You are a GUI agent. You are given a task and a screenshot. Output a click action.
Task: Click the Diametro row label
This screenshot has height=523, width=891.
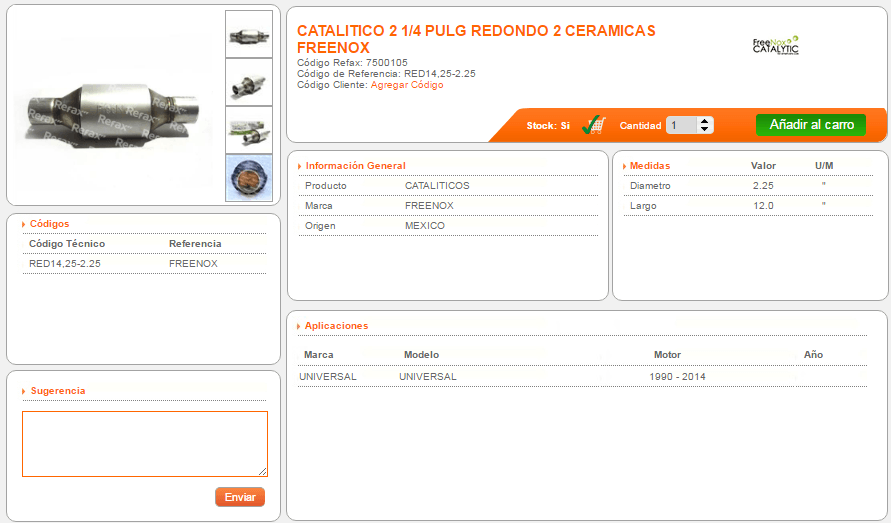[x=650, y=186]
